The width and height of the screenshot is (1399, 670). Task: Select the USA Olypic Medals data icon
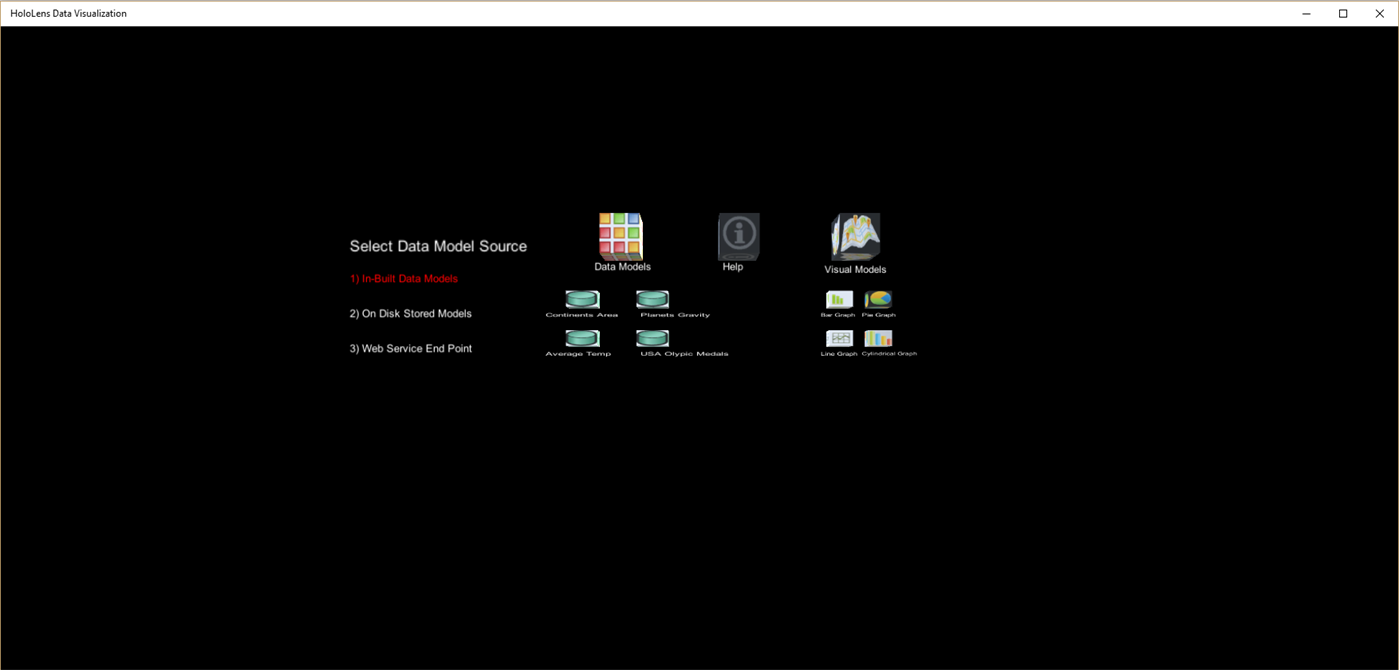click(652, 339)
